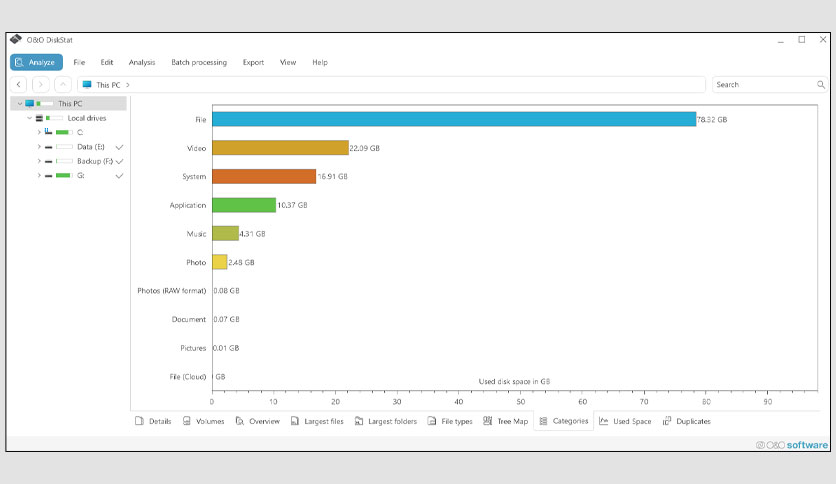This screenshot has width=836, height=484.
Task: Open the Analysis menu
Action: tap(142, 62)
